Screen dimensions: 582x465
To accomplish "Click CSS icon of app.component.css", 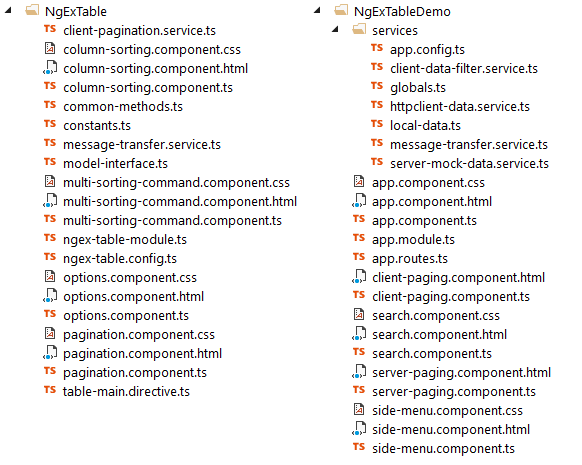I will click(x=359, y=181).
